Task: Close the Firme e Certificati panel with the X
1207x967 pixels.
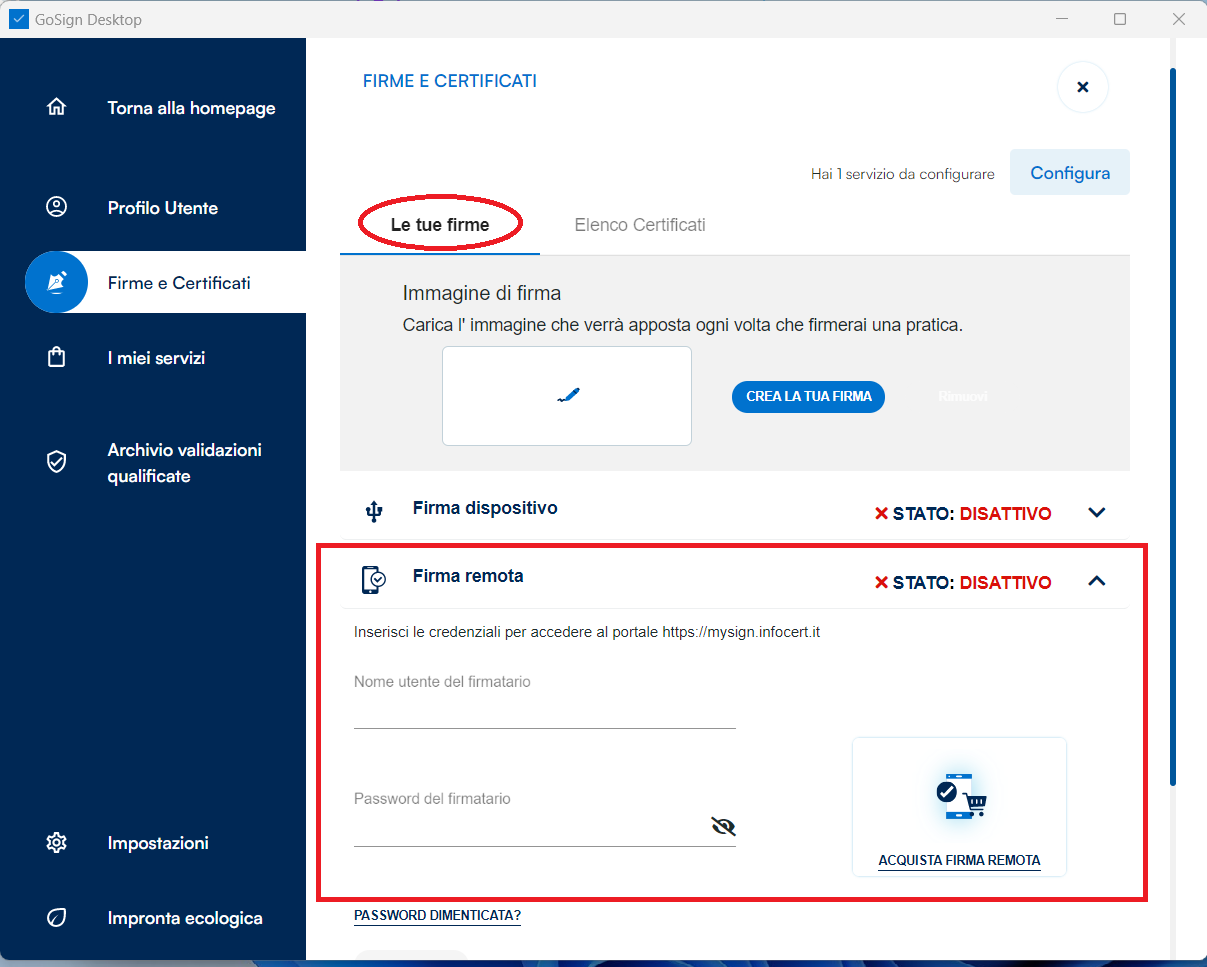Action: point(1082,87)
